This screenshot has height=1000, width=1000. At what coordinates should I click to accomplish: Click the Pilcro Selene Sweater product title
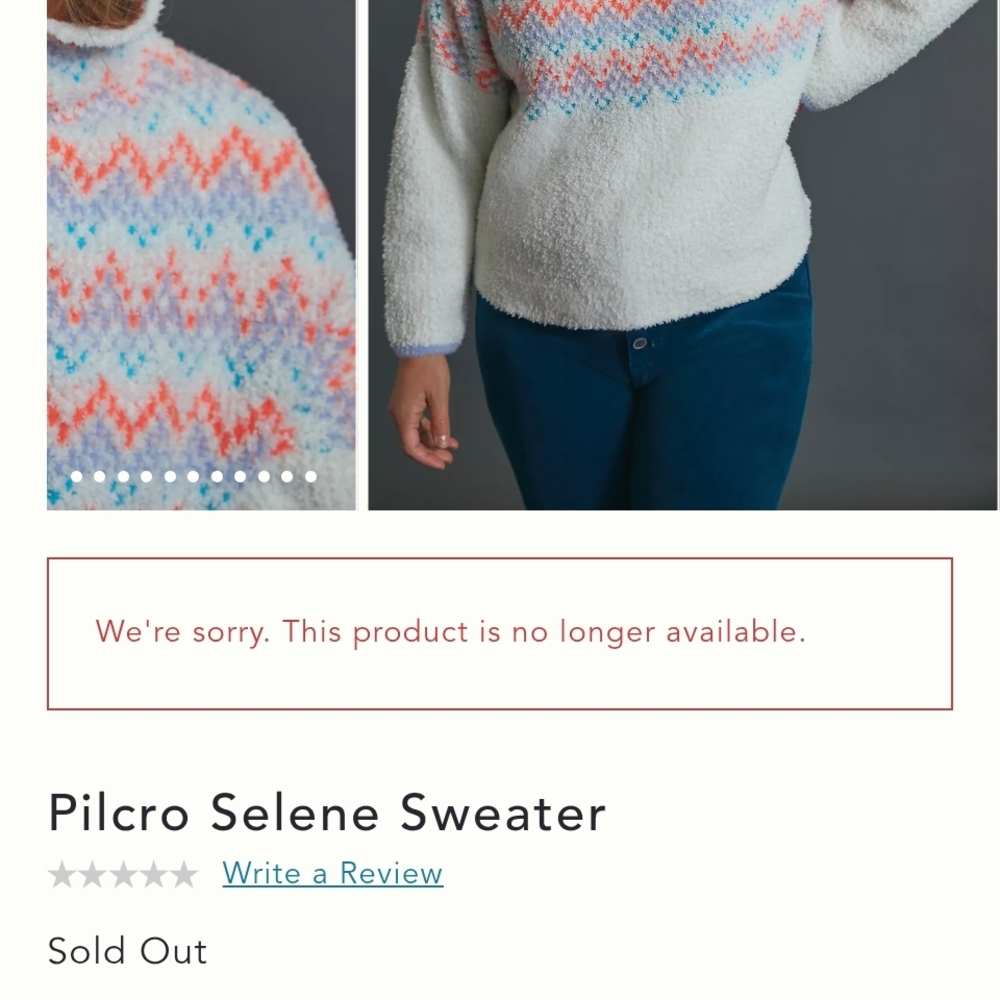[327, 813]
